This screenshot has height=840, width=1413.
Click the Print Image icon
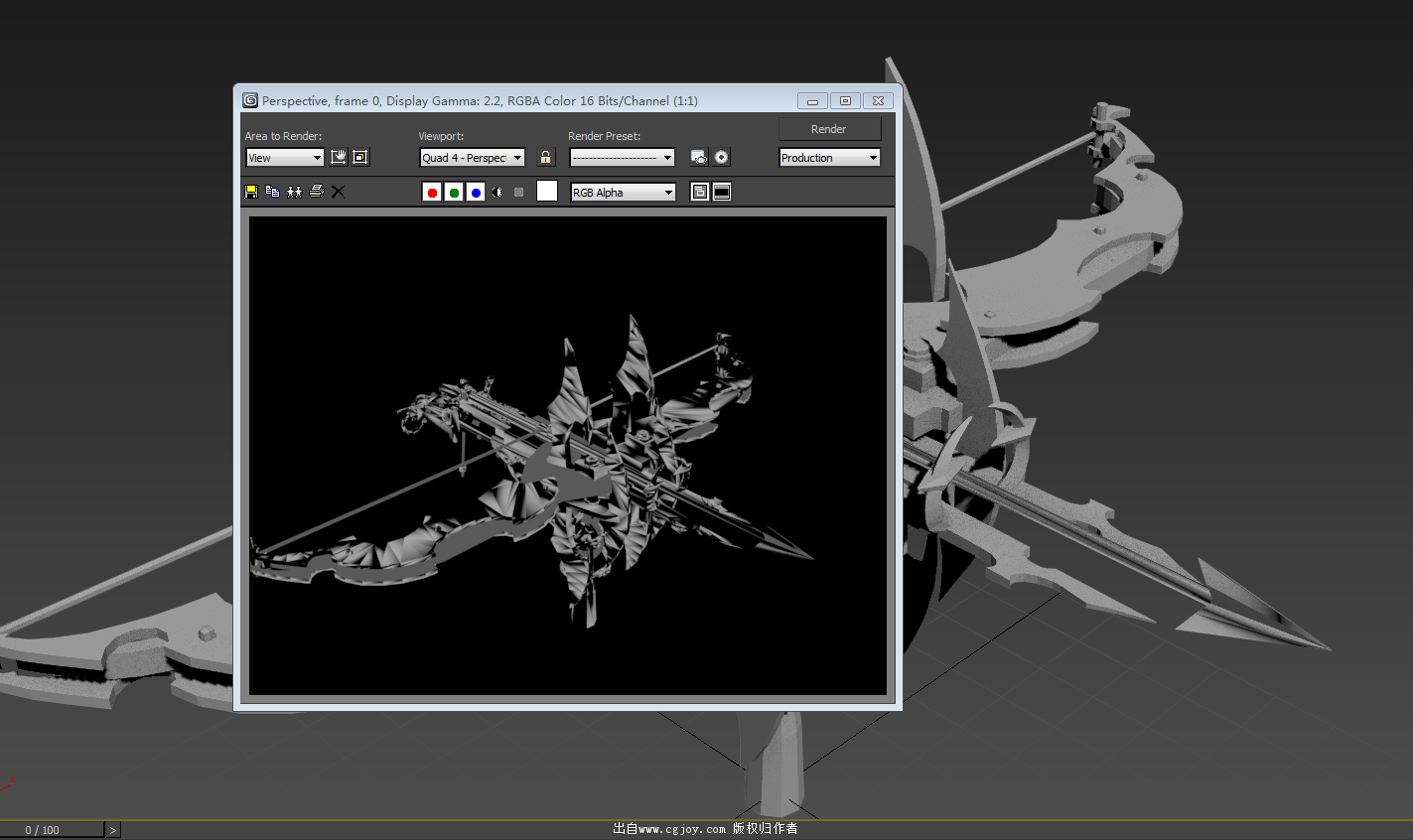click(317, 192)
